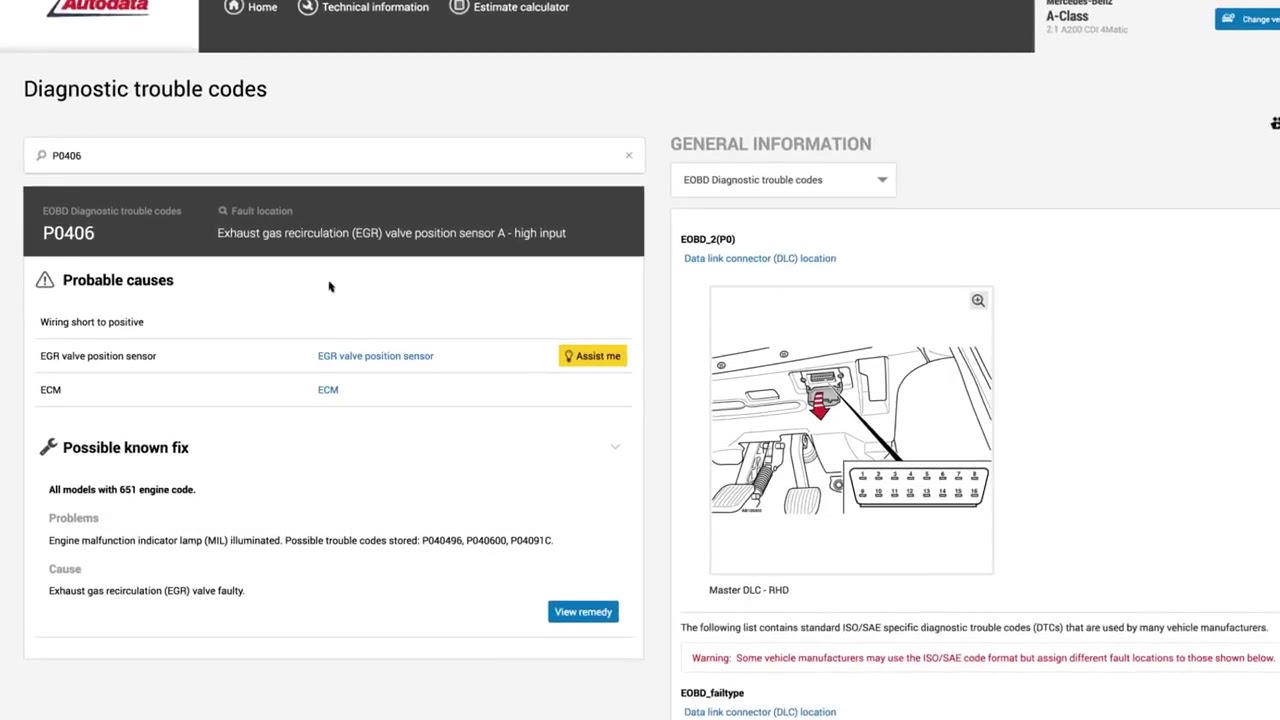This screenshot has height=720, width=1280.
Task: Open Data link connector location link under EOBD_2(P0)
Action: pos(760,258)
